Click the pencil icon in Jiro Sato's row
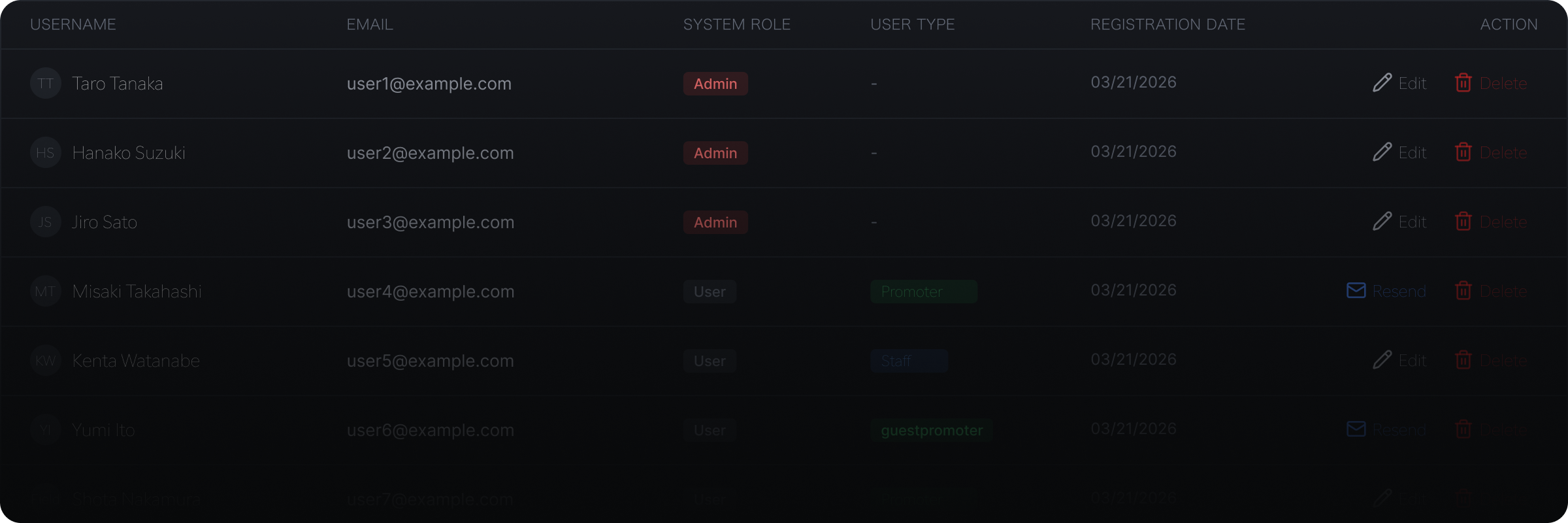 (1382, 222)
